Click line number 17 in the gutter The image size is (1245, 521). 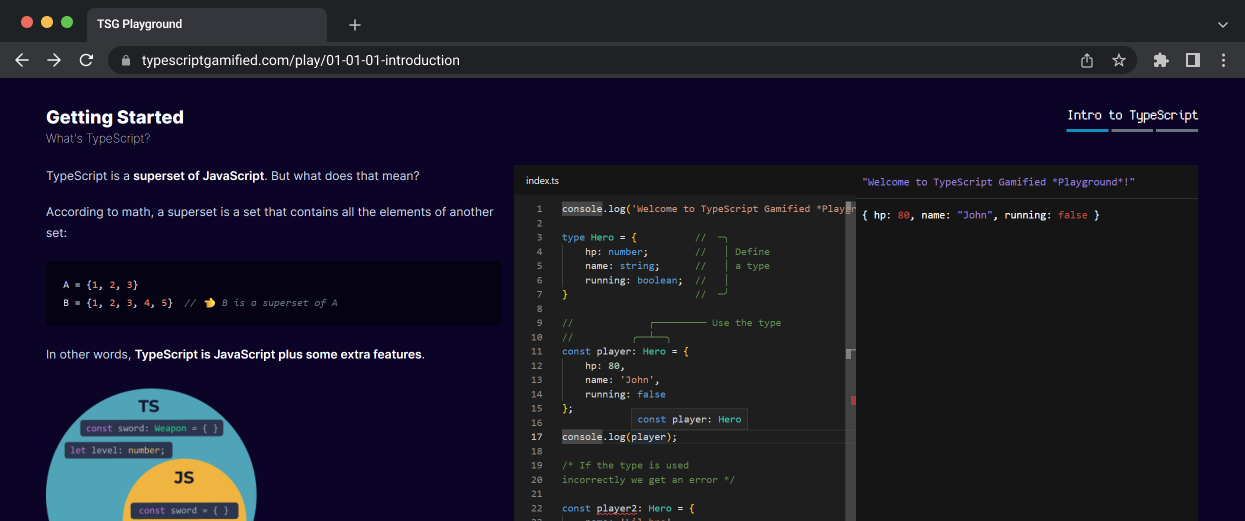(536, 437)
